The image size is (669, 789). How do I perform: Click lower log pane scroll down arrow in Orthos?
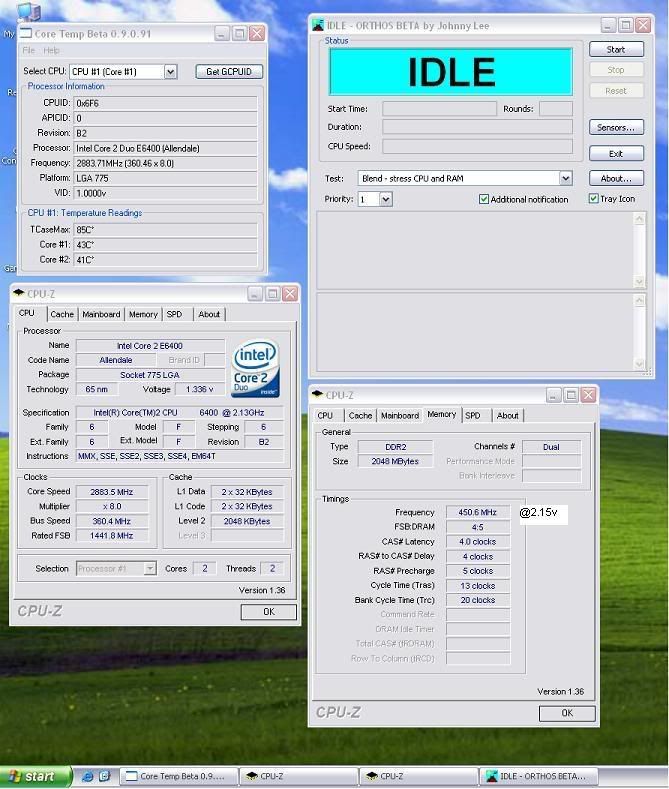[639, 363]
